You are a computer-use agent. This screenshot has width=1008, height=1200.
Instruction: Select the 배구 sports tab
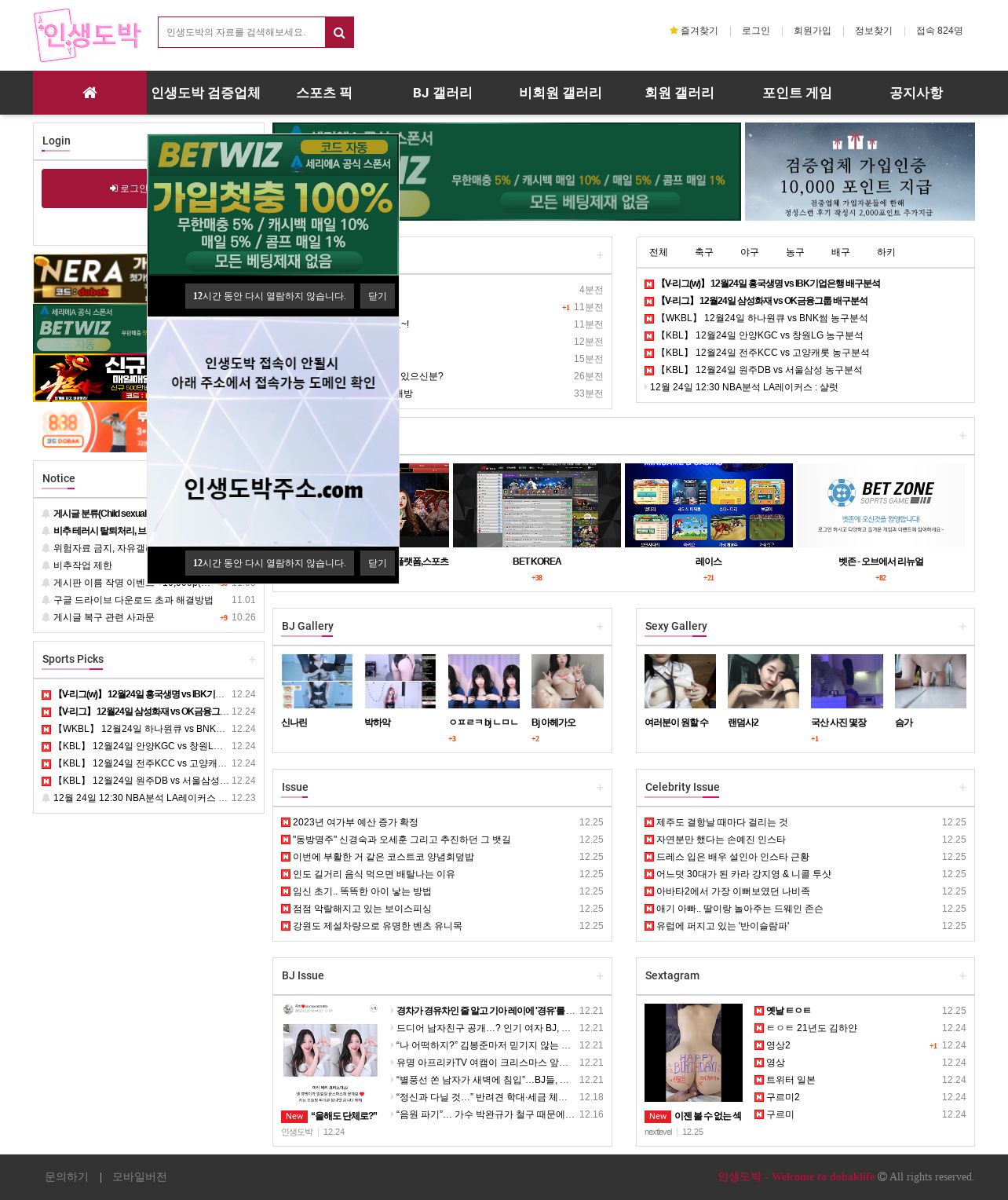pyautogui.click(x=841, y=252)
